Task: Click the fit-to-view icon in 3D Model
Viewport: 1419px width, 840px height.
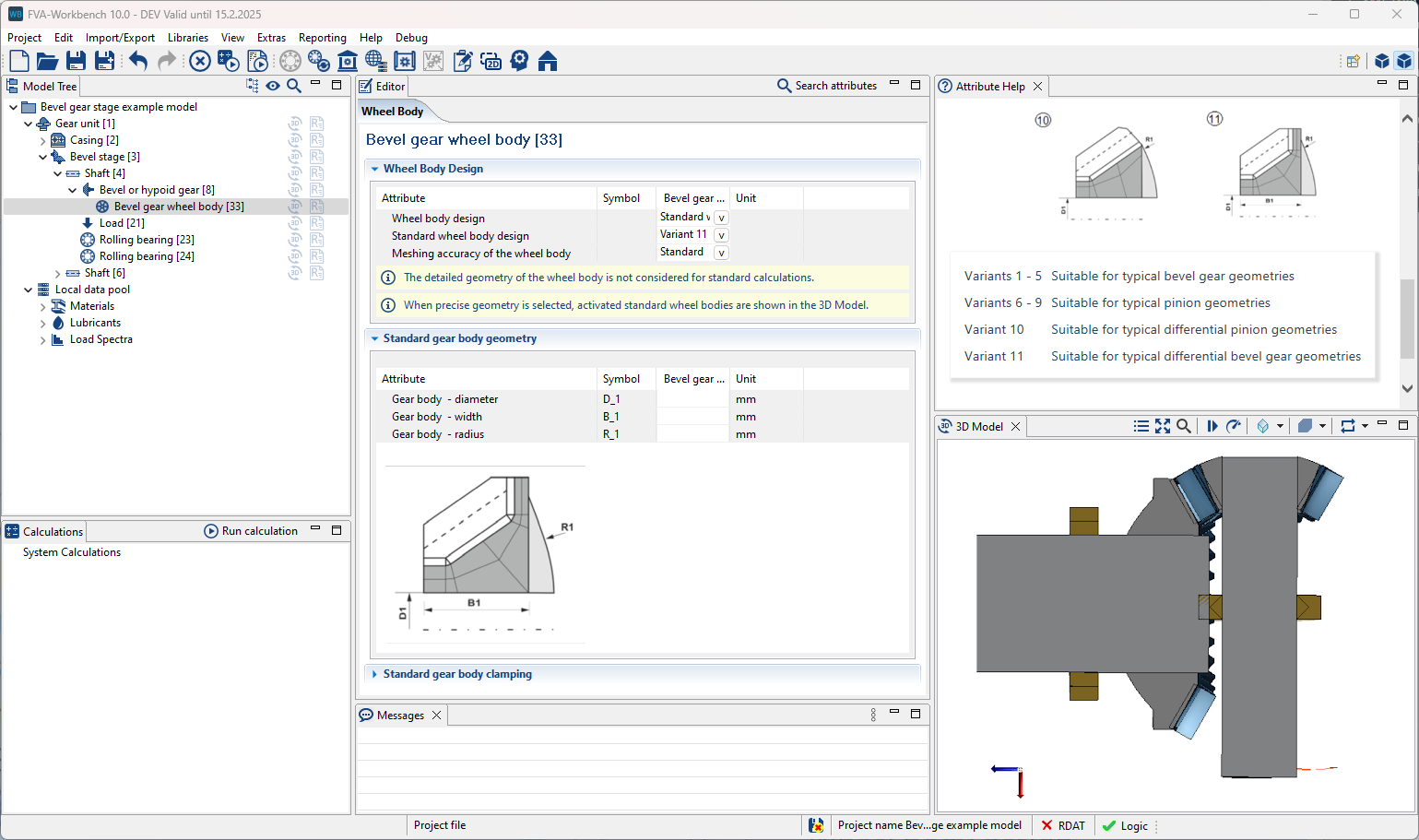Action: (1163, 426)
